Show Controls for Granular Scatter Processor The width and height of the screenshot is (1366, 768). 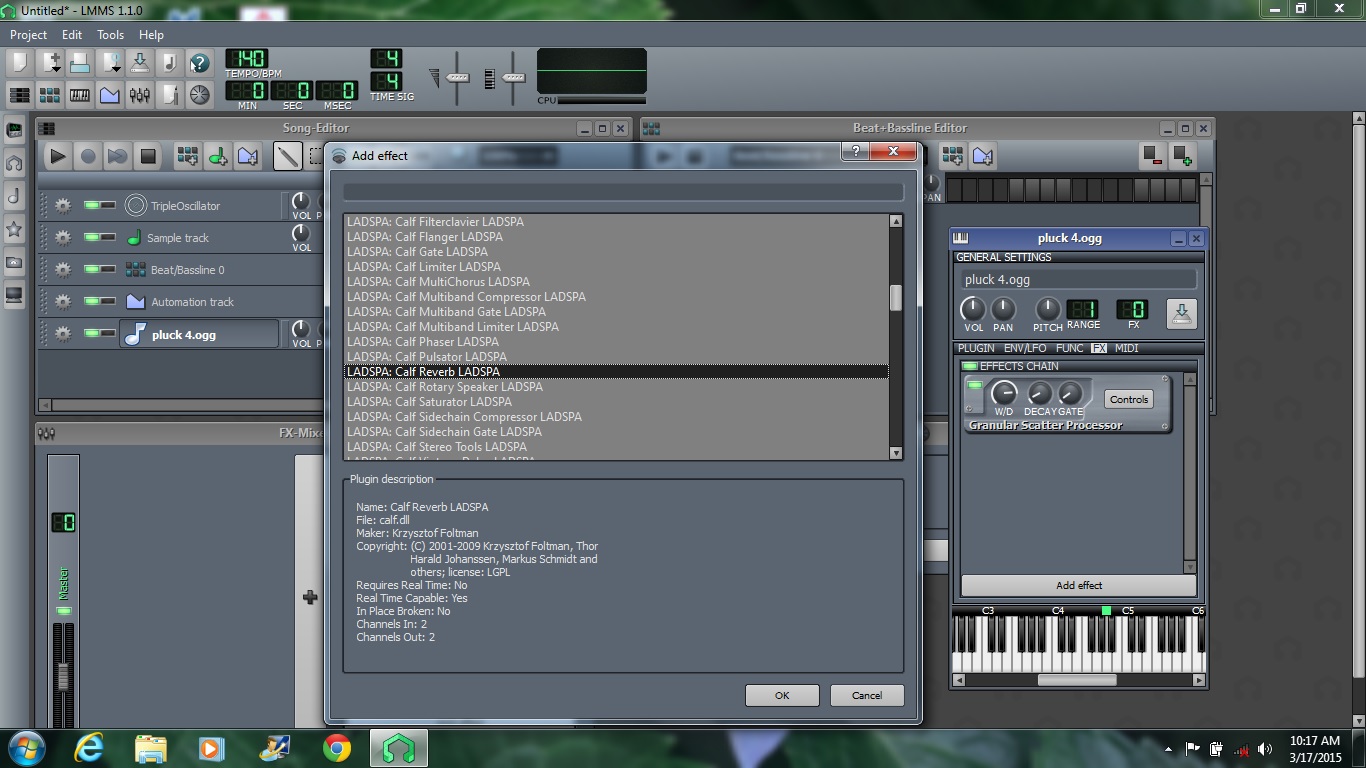click(1129, 399)
